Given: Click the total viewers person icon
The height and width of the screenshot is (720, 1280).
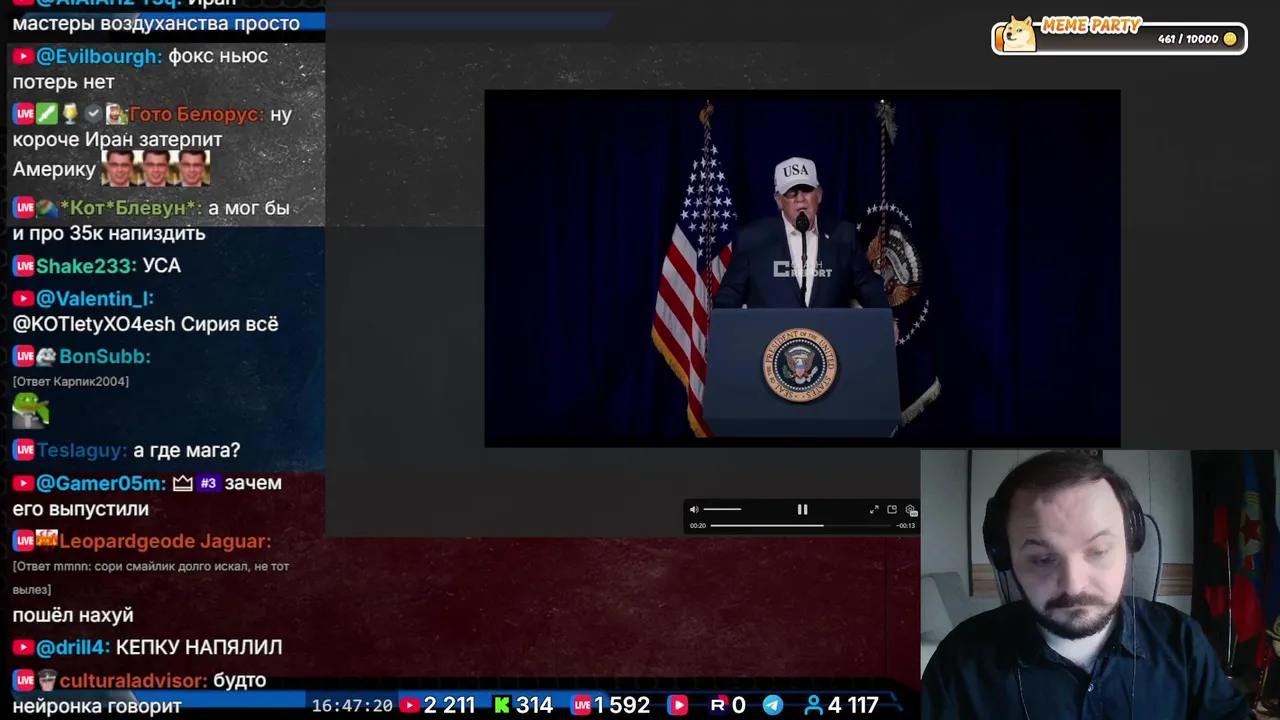Looking at the screenshot, I should tap(813, 705).
